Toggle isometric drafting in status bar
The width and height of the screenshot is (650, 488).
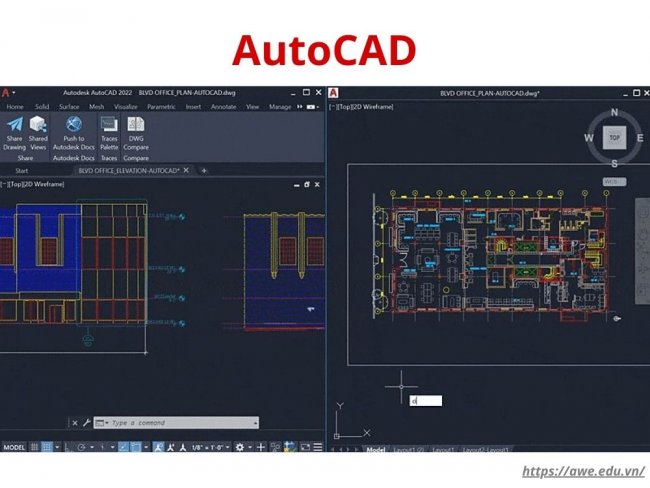(102, 447)
